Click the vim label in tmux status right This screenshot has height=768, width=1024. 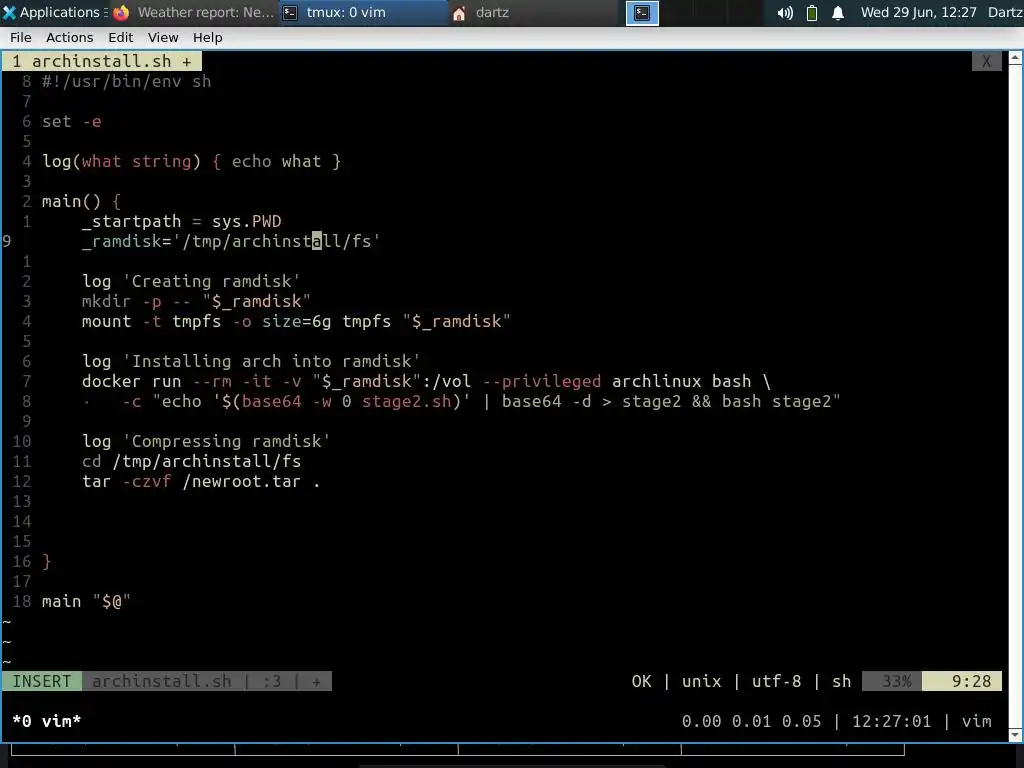(x=976, y=721)
